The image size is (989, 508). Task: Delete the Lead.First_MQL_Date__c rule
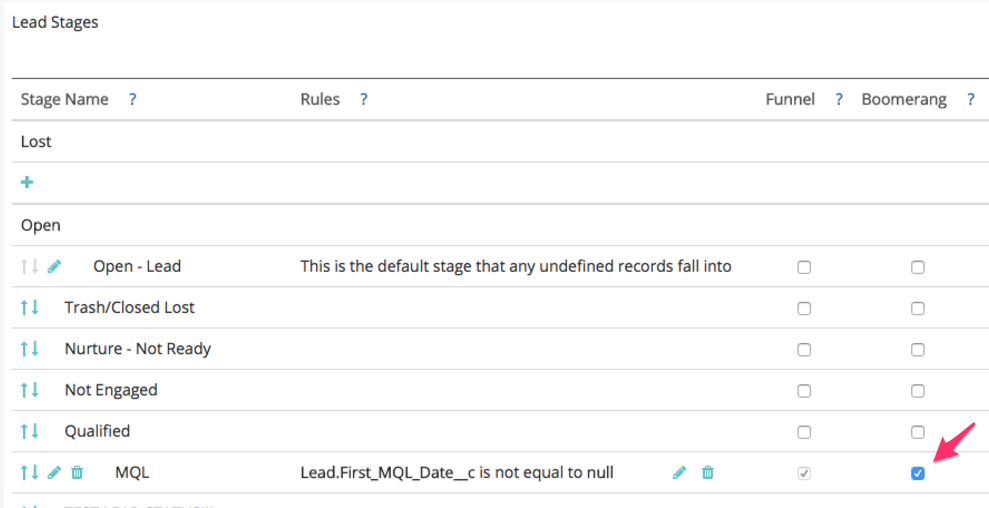pyautogui.click(x=708, y=472)
